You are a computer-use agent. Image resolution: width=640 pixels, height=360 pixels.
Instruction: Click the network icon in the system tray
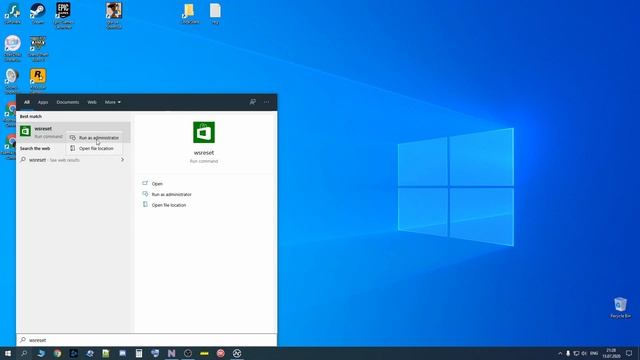pos(576,353)
